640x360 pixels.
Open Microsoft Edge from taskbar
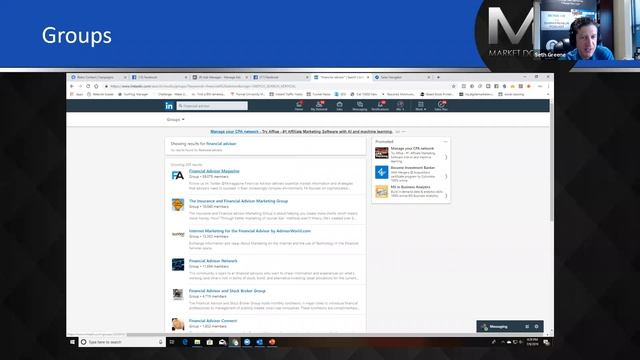click(x=185, y=342)
